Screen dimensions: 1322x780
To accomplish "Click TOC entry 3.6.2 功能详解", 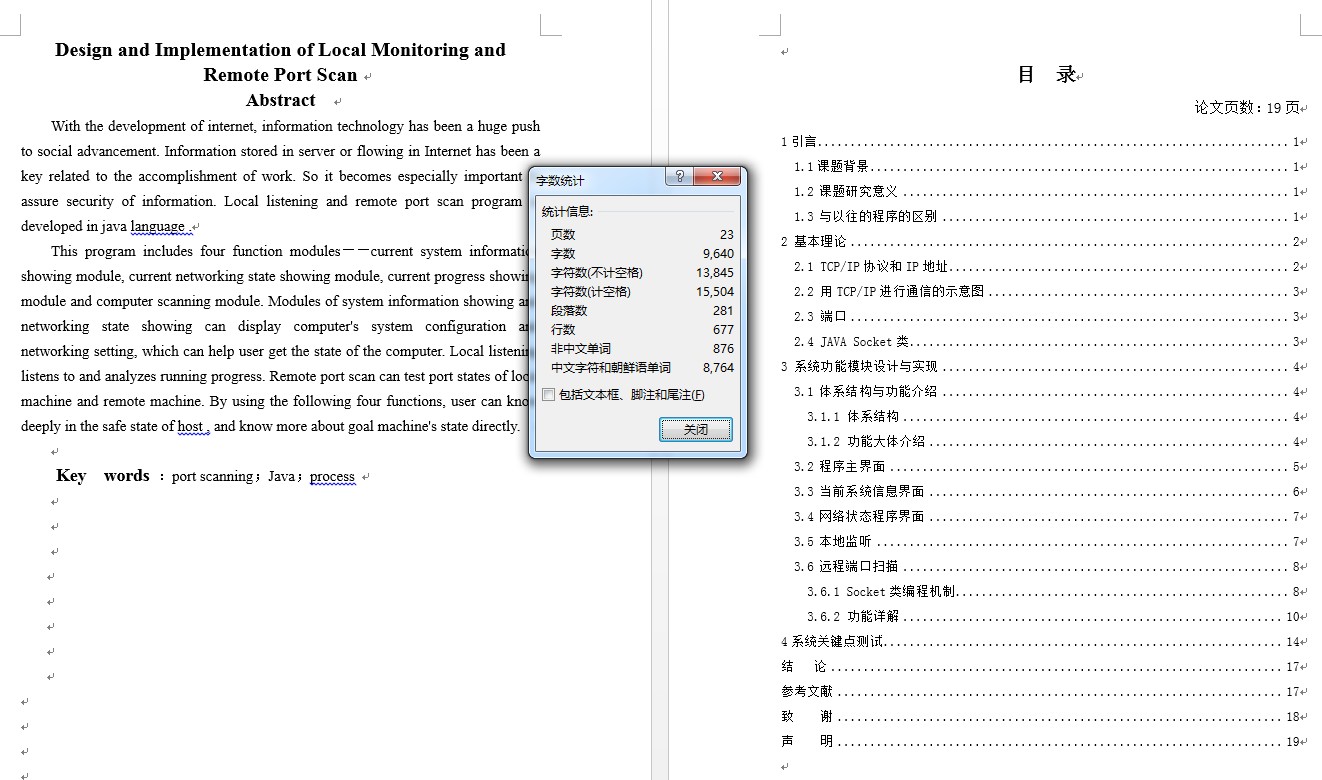I will [x=1053, y=617].
